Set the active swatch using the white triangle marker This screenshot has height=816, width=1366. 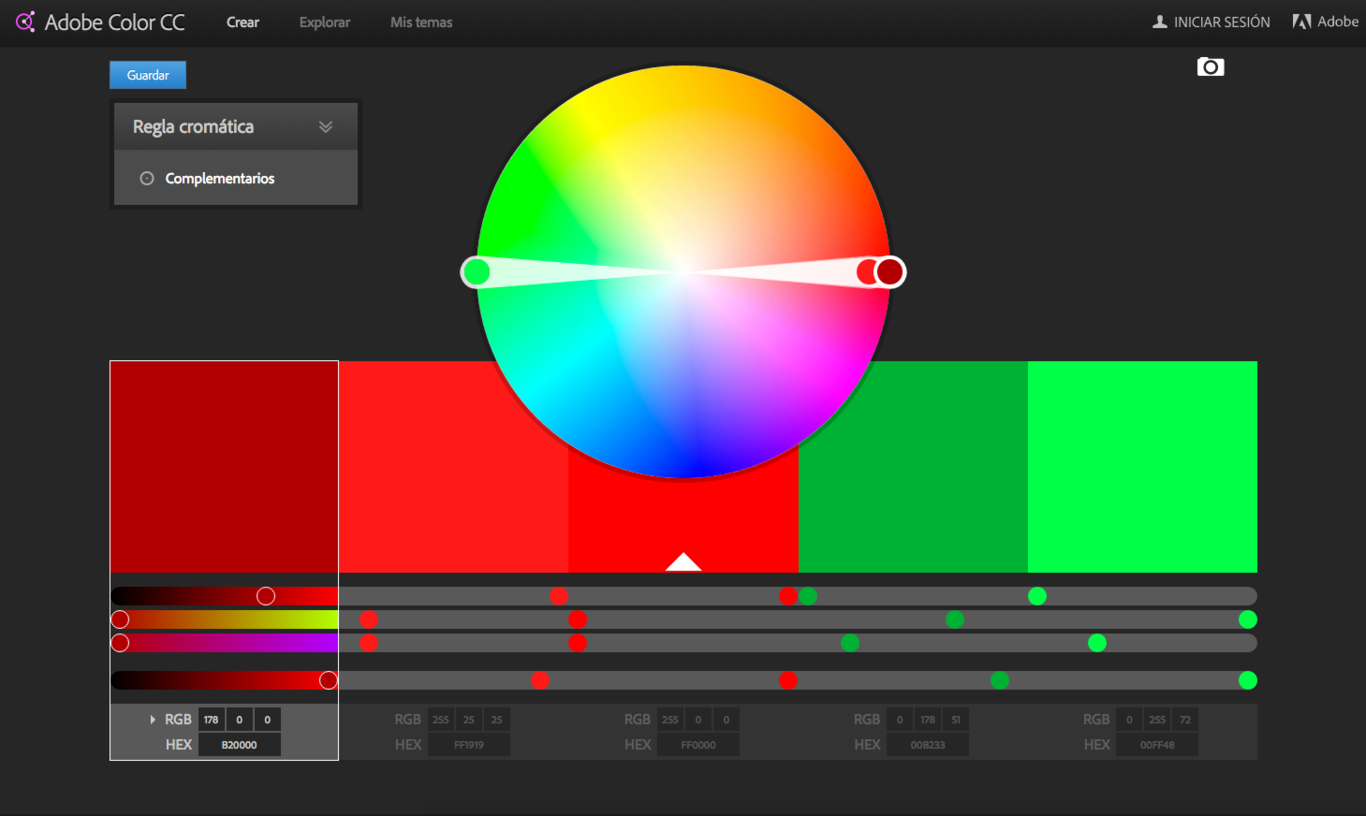683,562
